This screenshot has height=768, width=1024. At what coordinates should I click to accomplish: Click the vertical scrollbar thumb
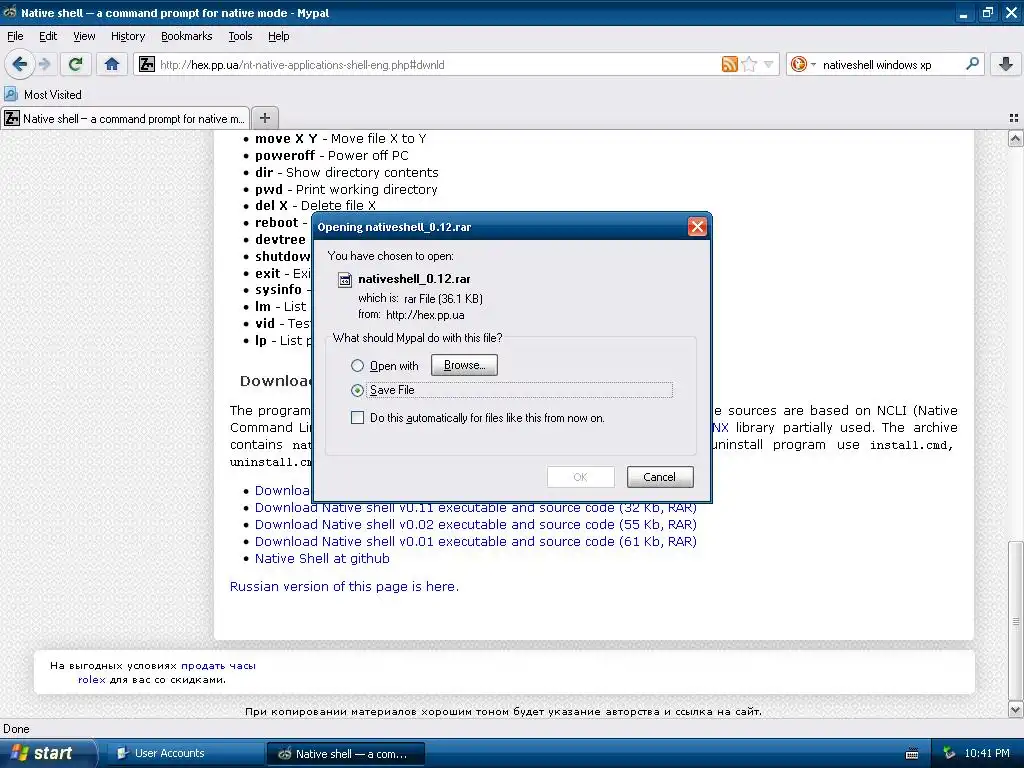[1015, 621]
